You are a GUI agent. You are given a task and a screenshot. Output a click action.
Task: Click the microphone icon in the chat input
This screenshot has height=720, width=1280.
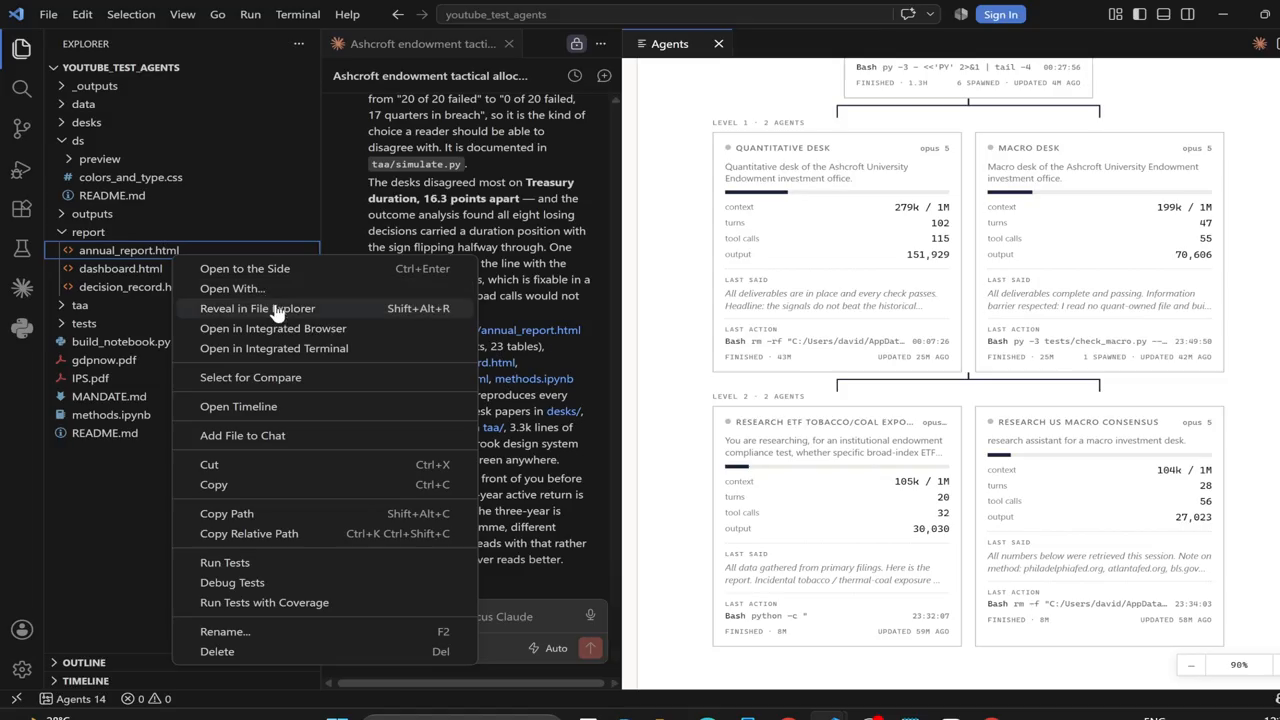(590, 616)
